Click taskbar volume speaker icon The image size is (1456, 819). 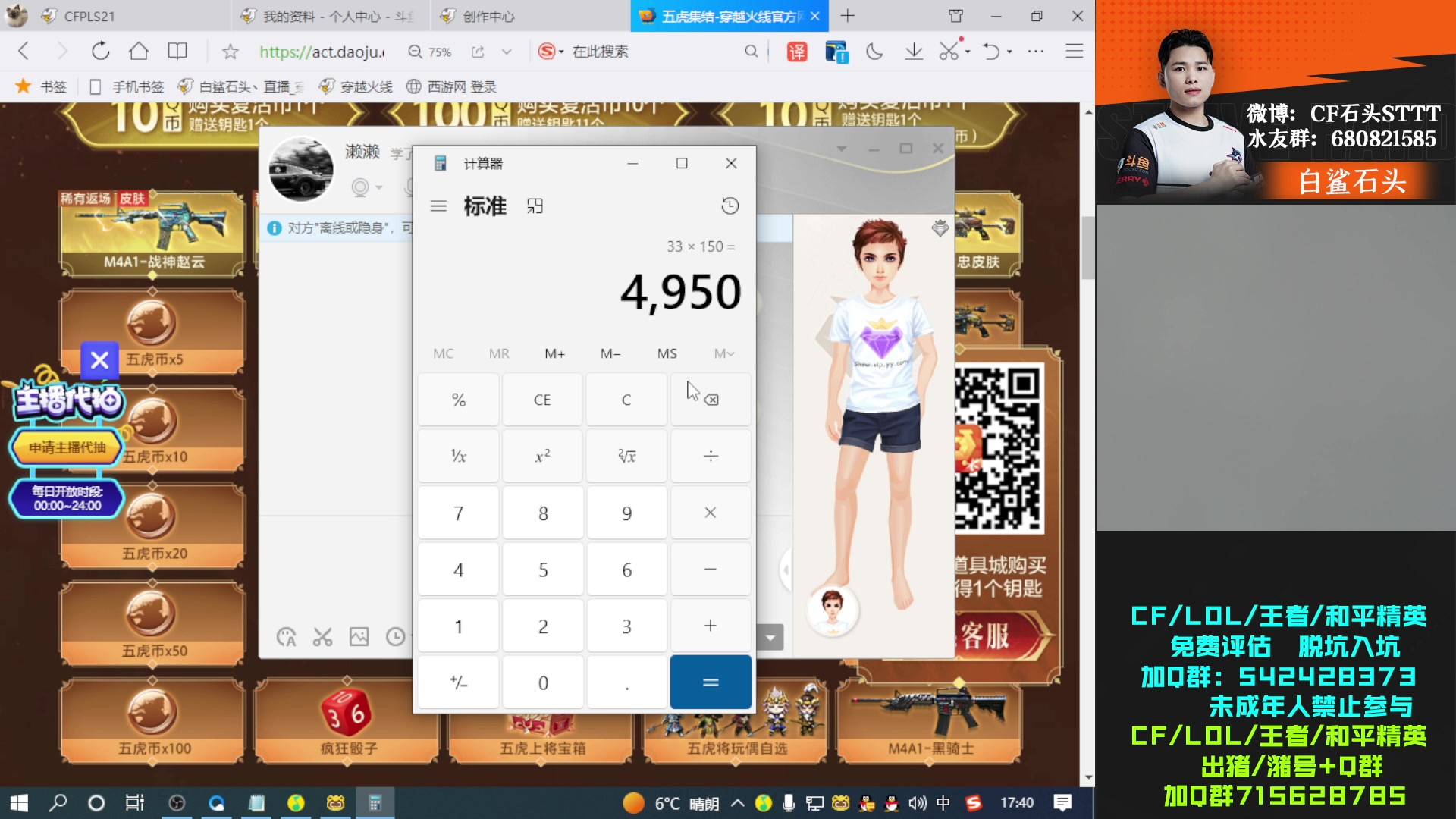[x=917, y=803]
